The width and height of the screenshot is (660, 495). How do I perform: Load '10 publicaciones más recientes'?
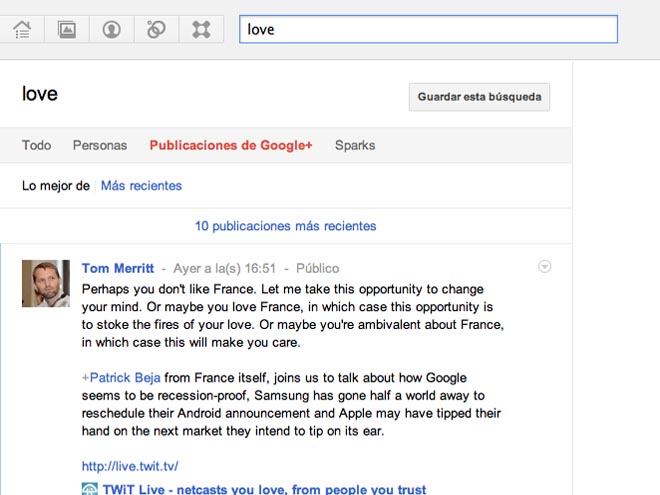point(285,226)
